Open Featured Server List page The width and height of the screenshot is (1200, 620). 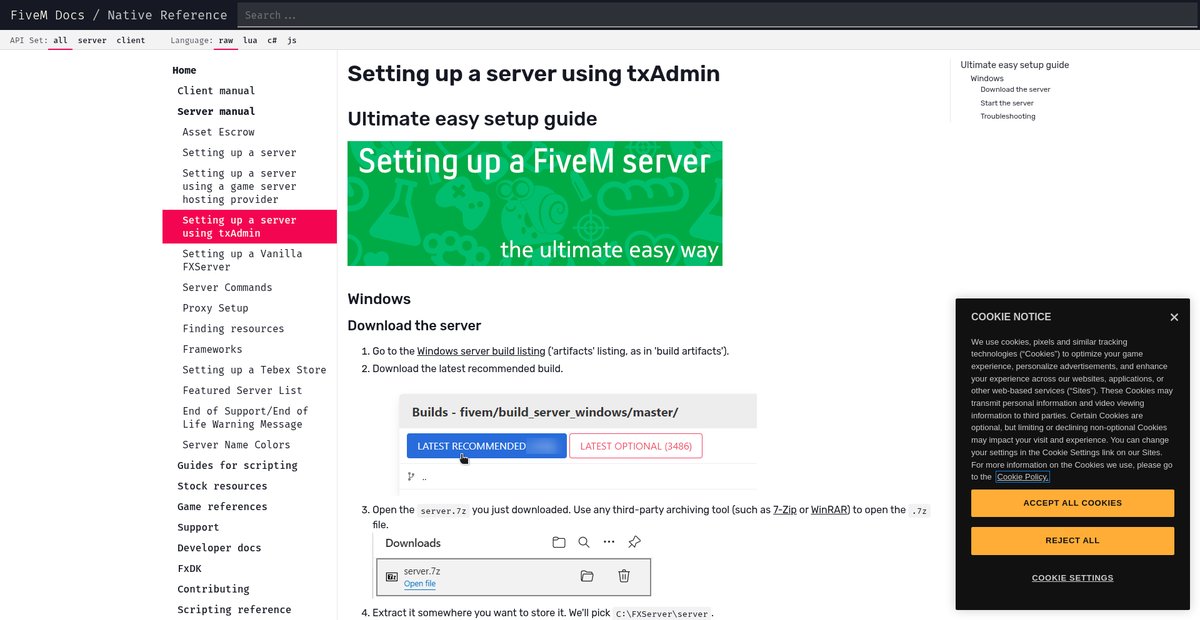pyautogui.click(x=242, y=391)
